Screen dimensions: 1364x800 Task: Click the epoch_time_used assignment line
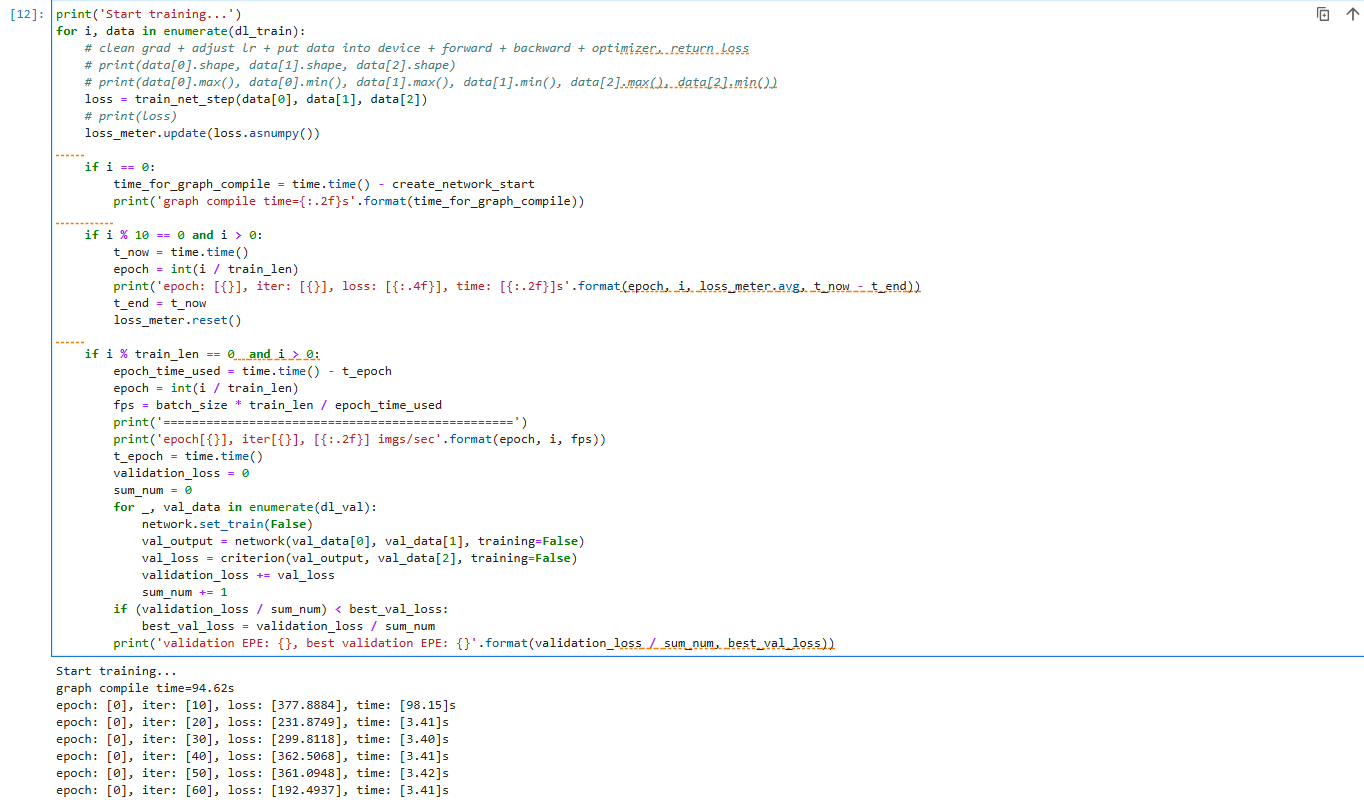tap(253, 371)
